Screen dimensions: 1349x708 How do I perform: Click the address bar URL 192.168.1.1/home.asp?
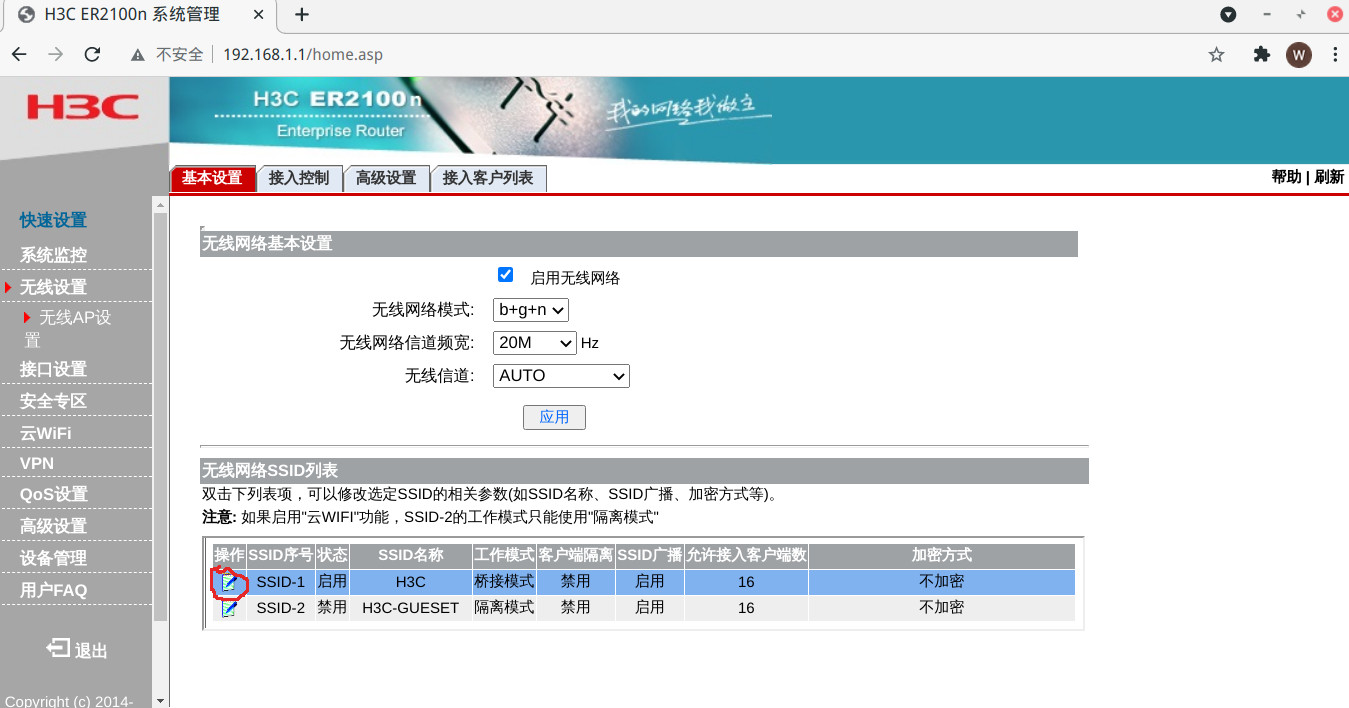click(x=303, y=55)
